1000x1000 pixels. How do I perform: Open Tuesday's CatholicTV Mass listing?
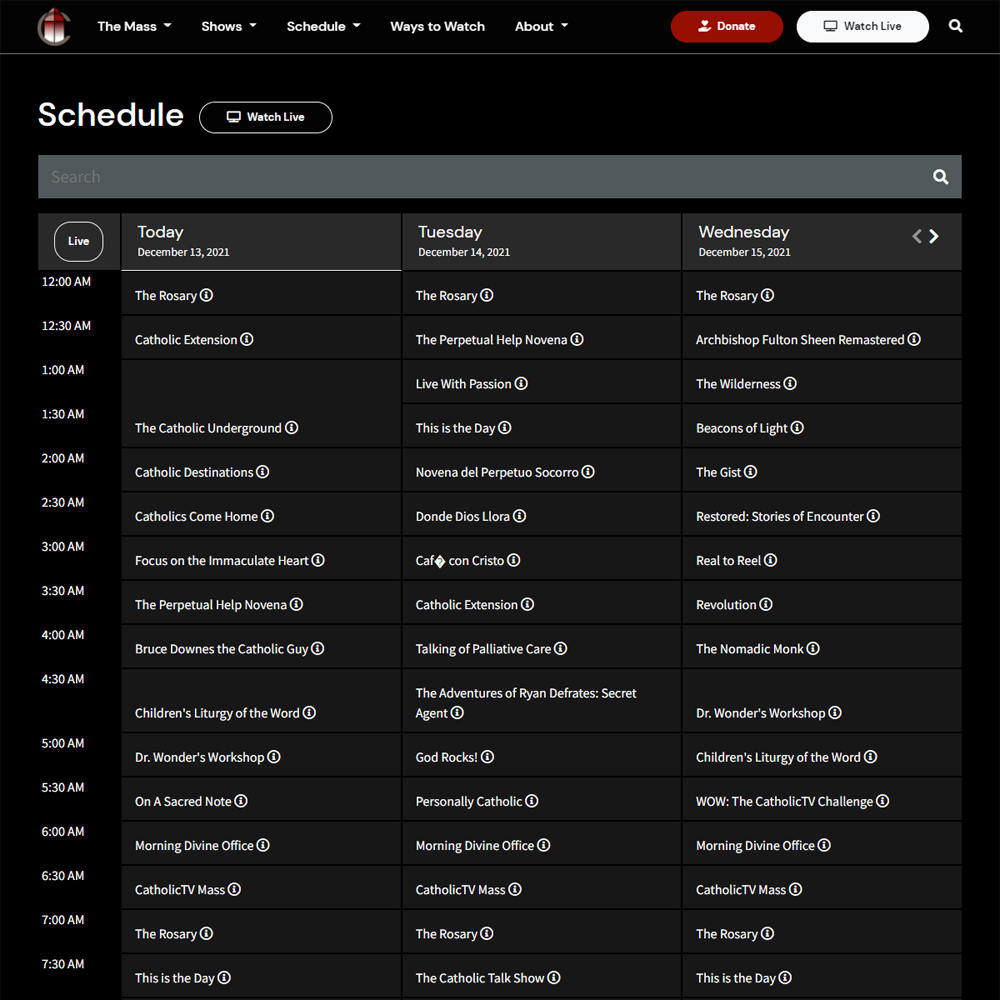(460, 890)
